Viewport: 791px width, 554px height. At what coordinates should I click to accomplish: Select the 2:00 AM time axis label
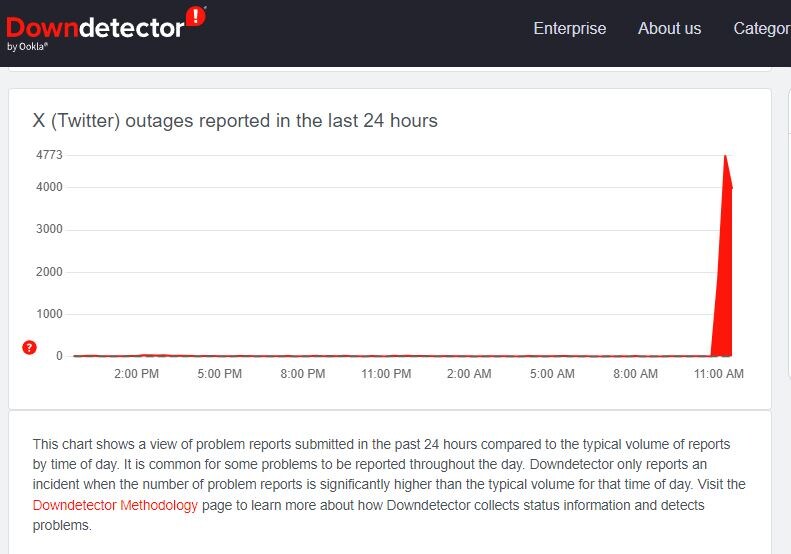coord(469,374)
